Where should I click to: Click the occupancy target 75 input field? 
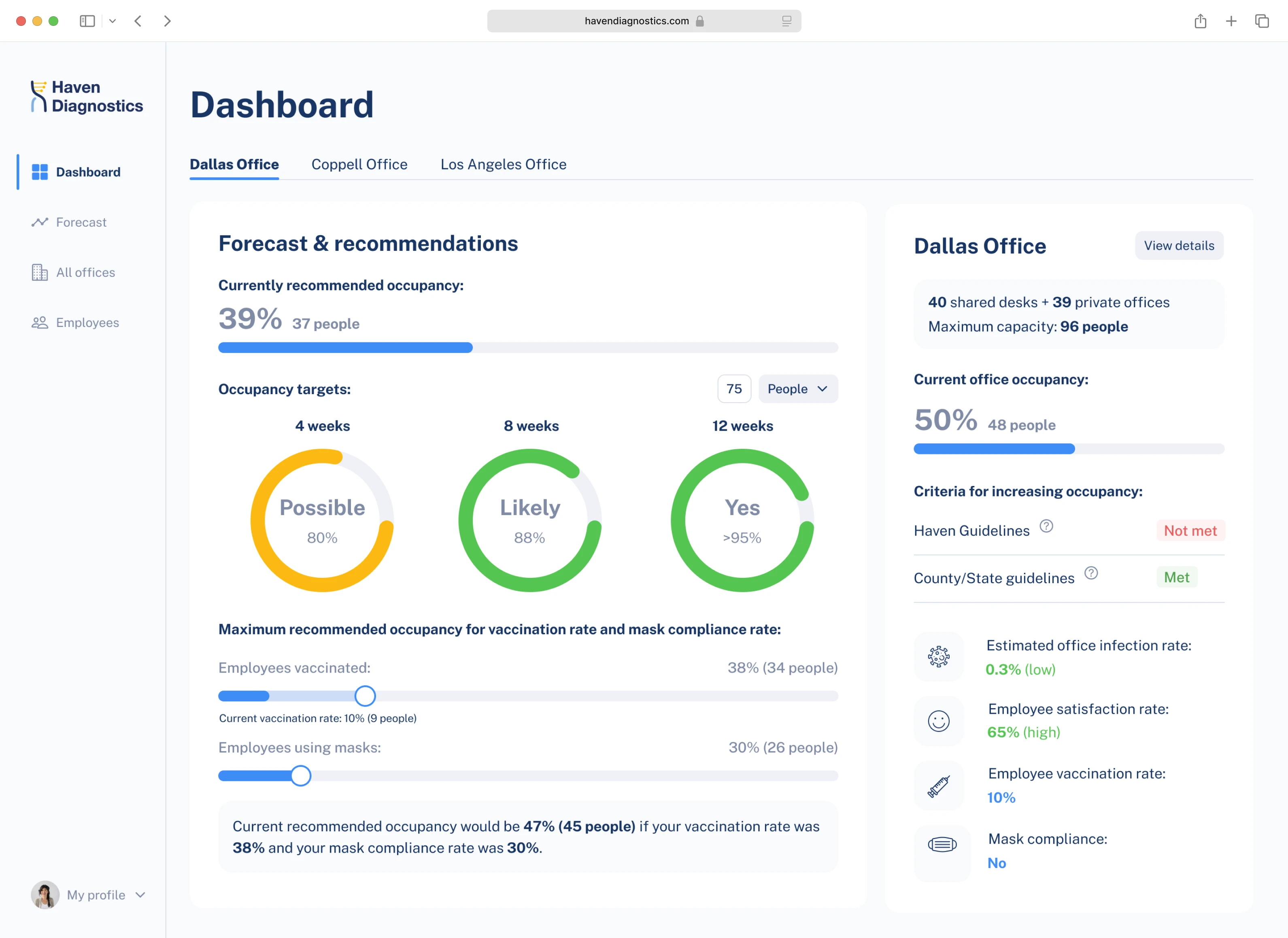tap(734, 389)
